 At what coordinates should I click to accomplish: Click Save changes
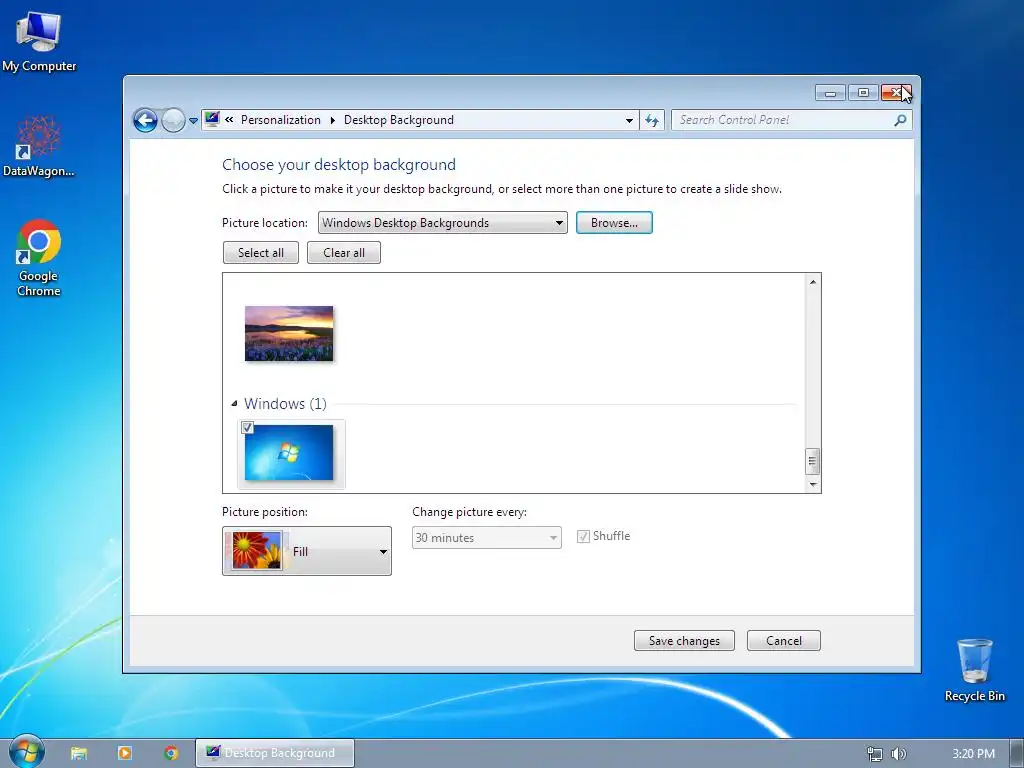pyautogui.click(x=684, y=641)
